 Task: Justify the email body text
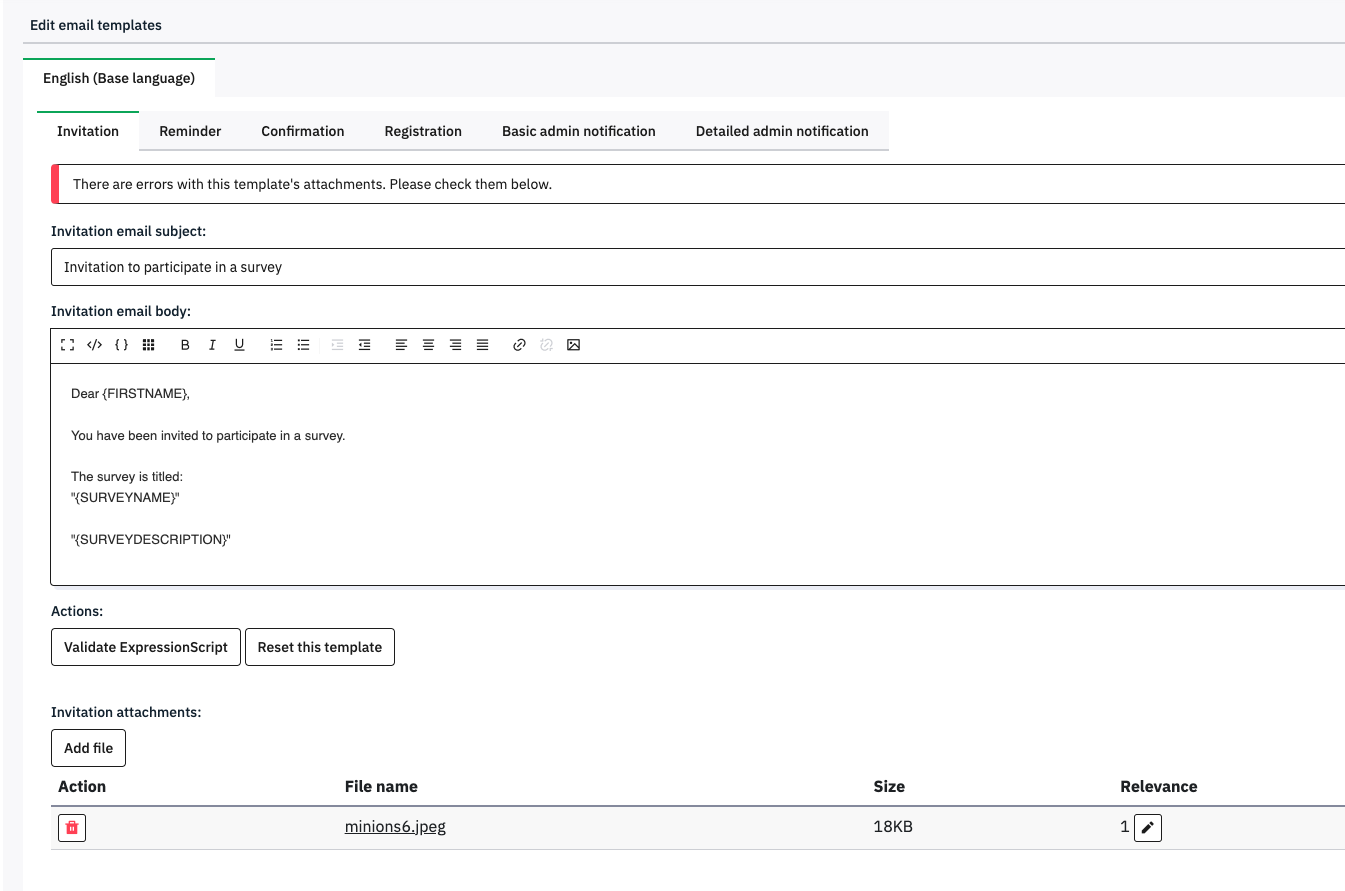tap(482, 345)
